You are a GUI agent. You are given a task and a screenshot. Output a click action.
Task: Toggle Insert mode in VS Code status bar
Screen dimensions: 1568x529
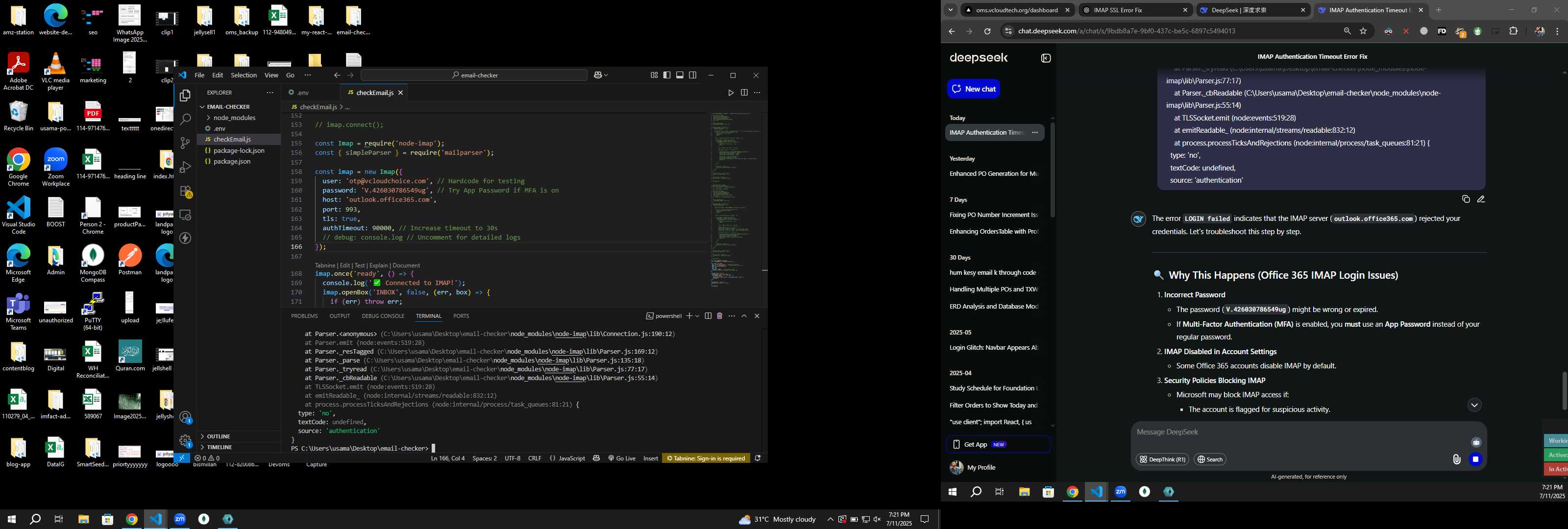(651, 458)
